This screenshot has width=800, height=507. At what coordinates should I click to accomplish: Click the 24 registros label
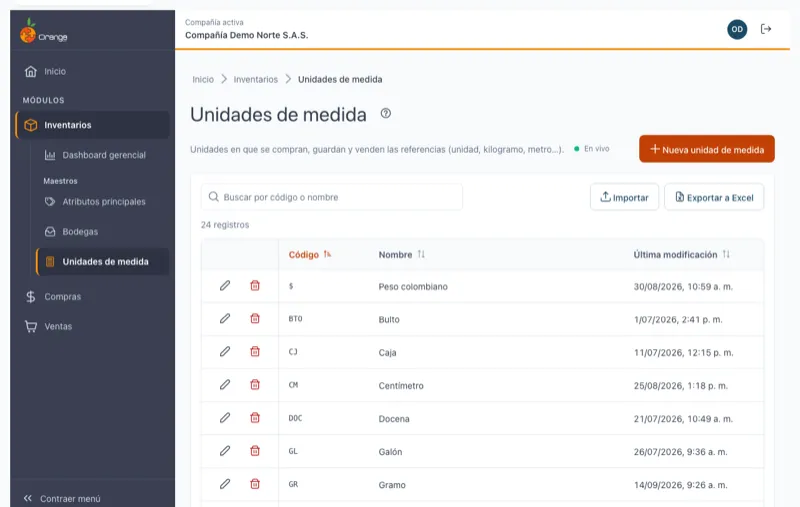225,225
